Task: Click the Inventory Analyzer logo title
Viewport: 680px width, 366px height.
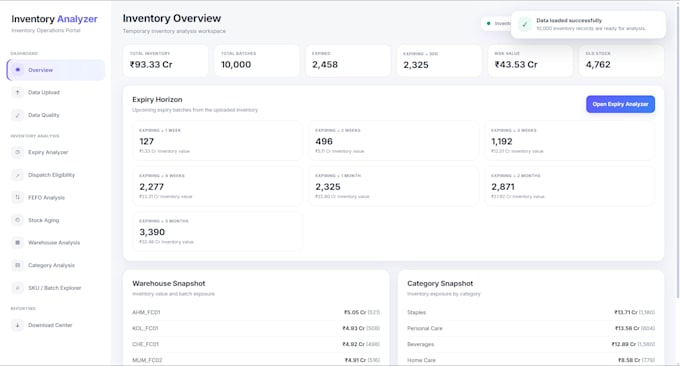Action: tap(54, 19)
